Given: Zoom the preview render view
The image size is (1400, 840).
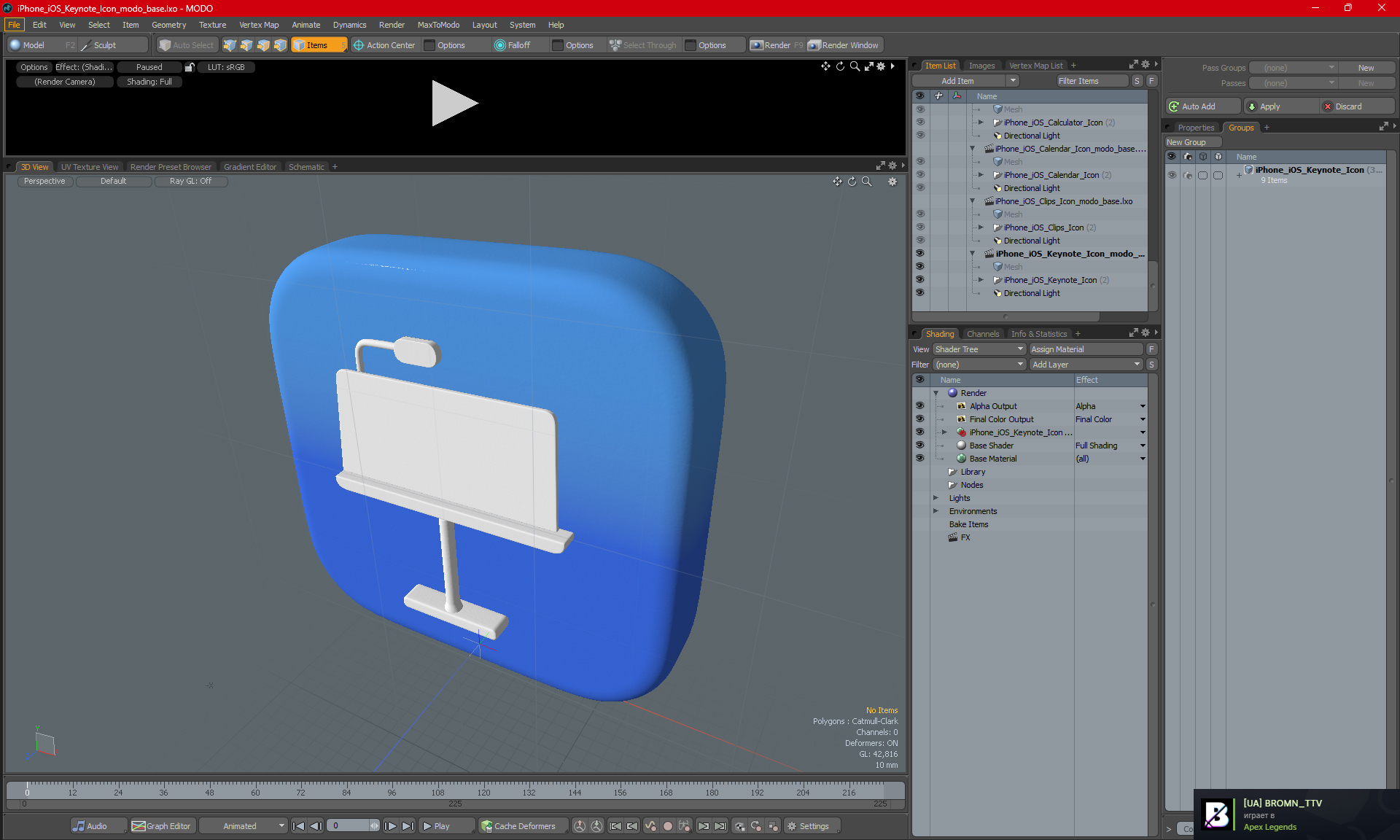Looking at the screenshot, I should pos(855,66).
